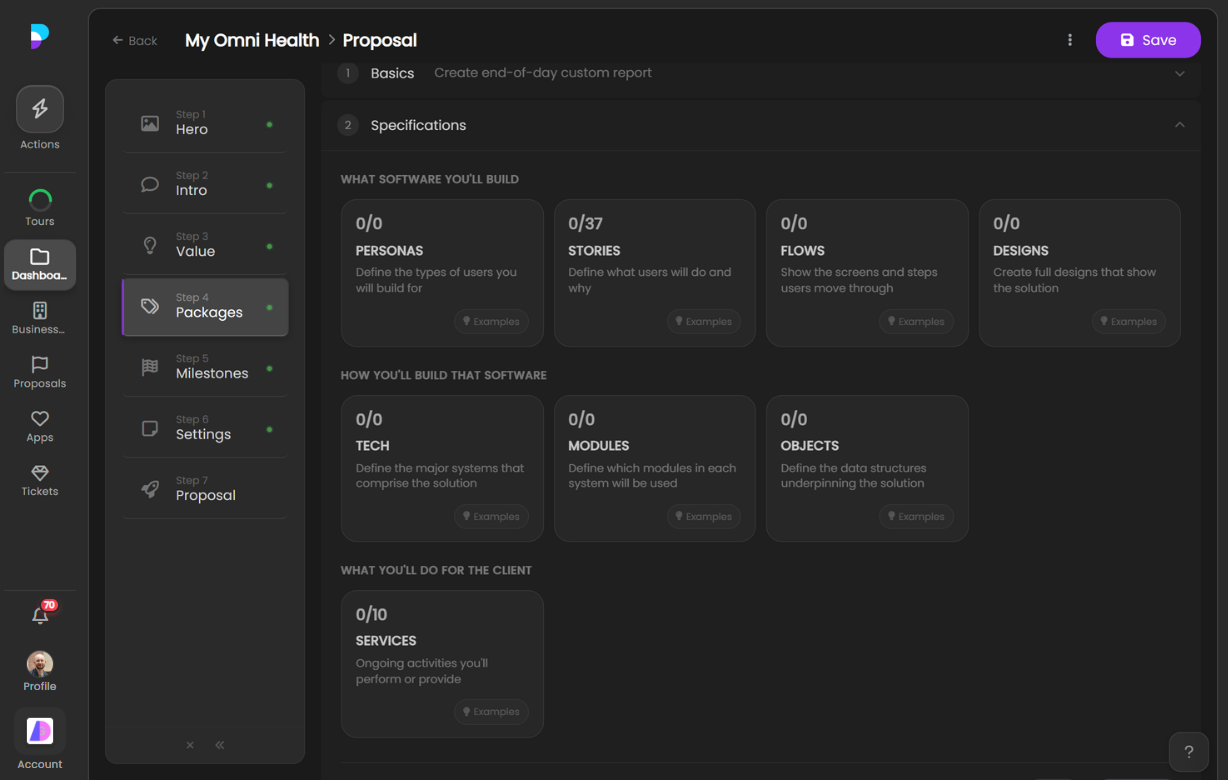Click the Actions lightning bolt icon
The image size is (1228, 780).
40,109
